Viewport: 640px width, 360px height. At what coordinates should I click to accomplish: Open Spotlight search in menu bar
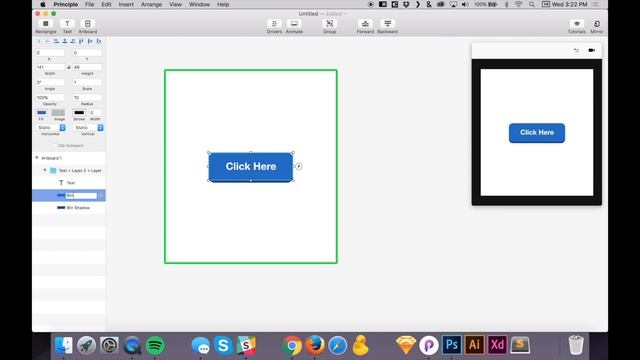pyautogui.click(x=532, y=4)
